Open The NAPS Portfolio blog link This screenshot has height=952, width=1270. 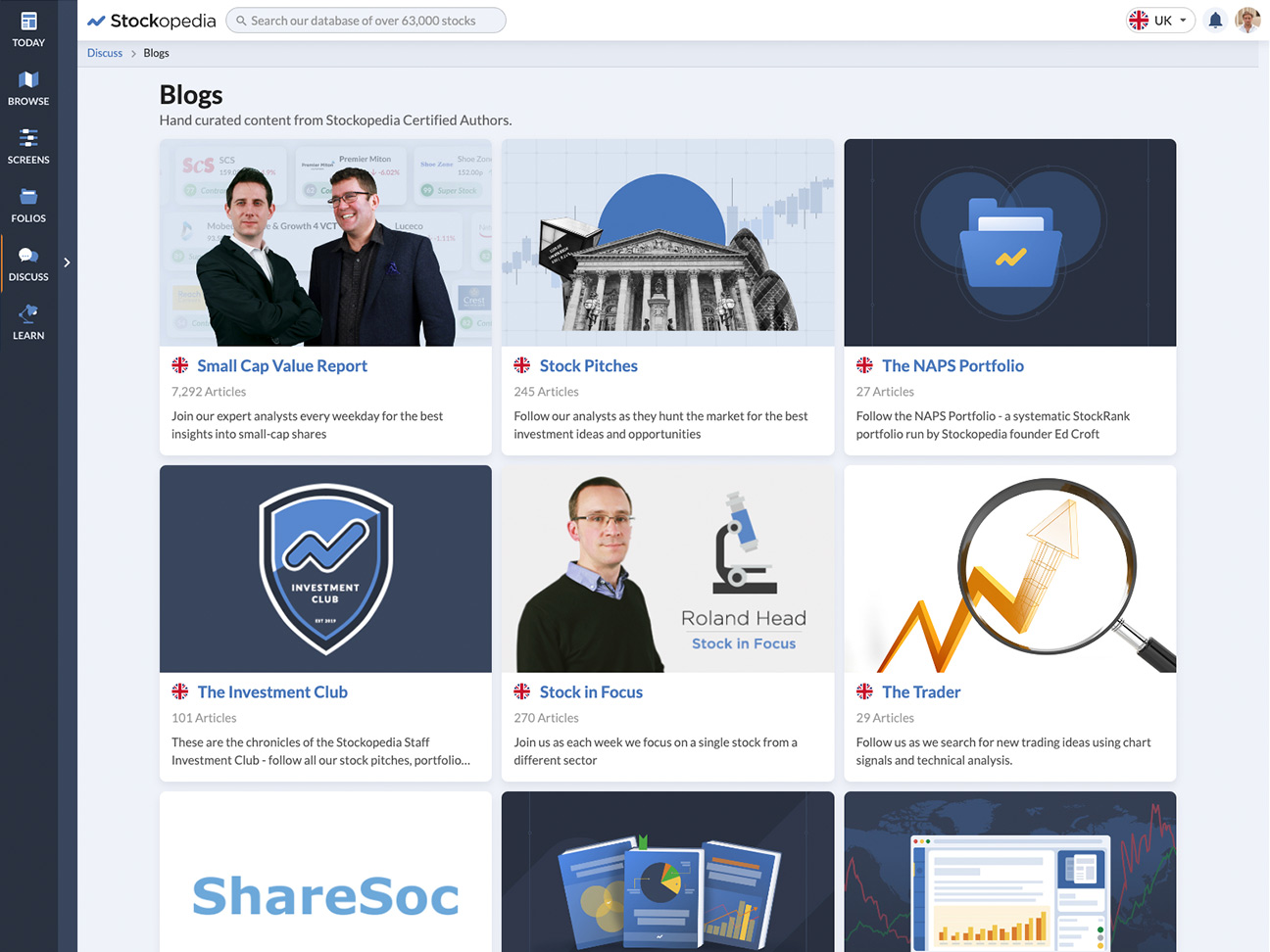(952, 365)
